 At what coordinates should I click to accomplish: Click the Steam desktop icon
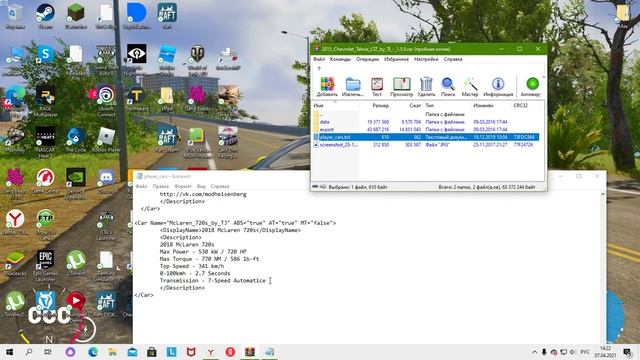[45, 16]
